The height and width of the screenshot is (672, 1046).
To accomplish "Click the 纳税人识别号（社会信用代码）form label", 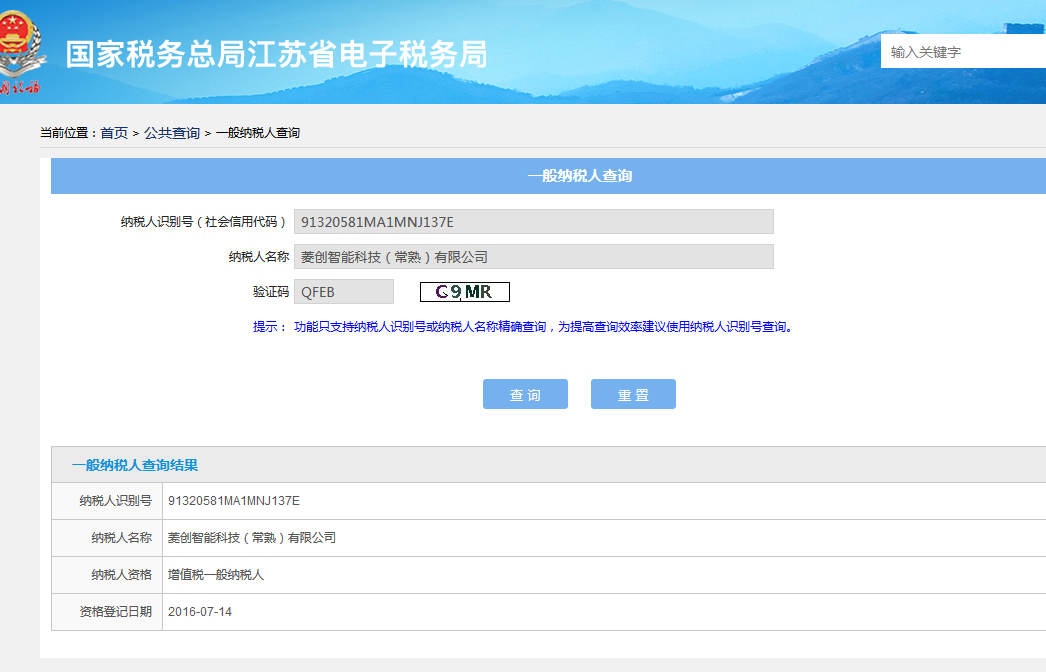I will [x=204, y=222].
